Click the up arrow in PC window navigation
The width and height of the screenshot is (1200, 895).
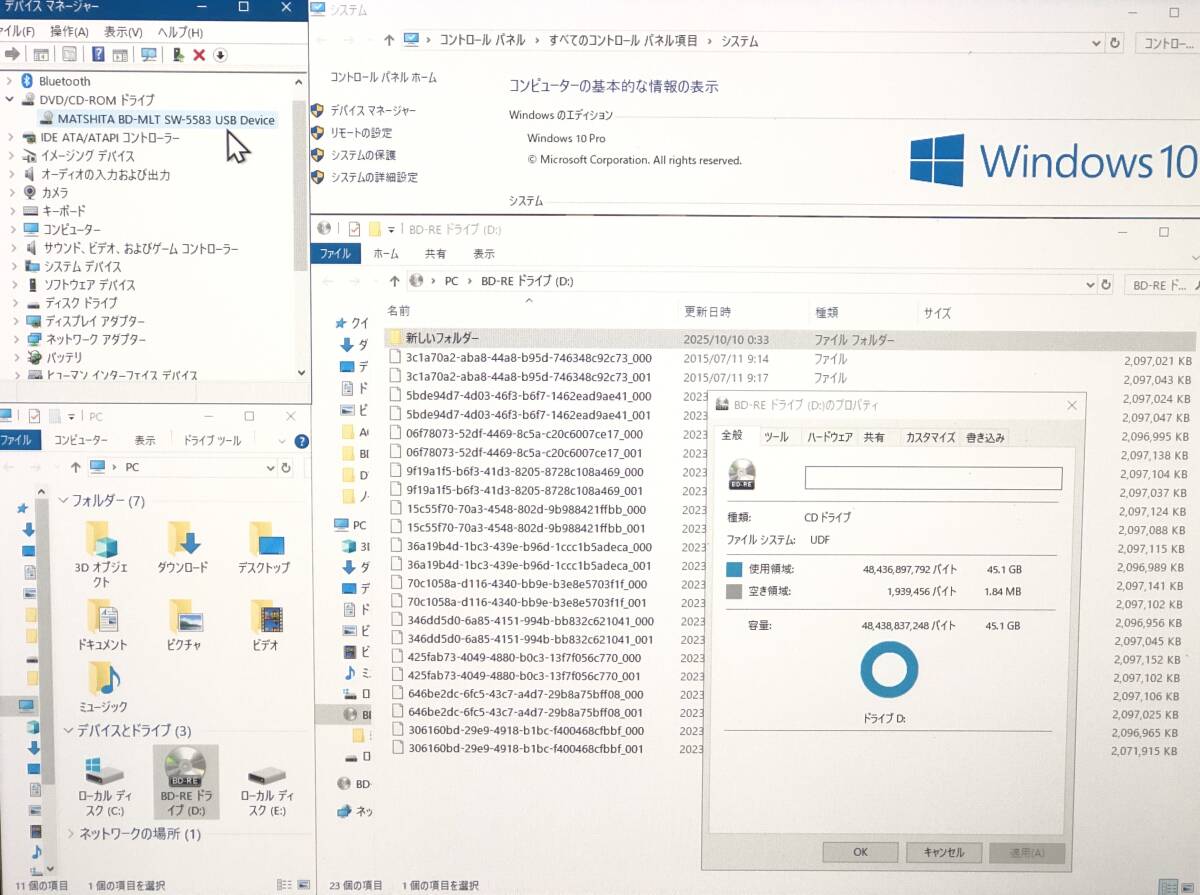(x=76, y=467)
